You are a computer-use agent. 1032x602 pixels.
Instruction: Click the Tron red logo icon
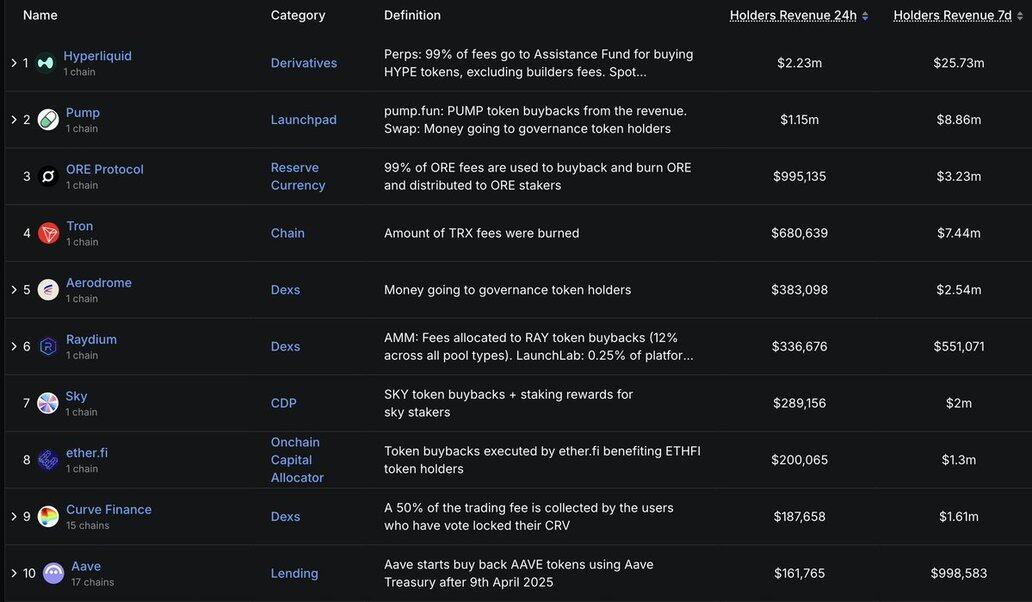[x=48, y=233]
